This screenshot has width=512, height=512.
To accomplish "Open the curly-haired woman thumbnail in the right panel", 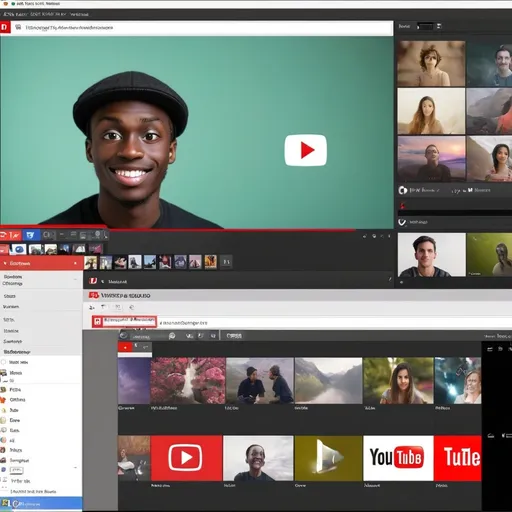I will pyautogui.click(x=431, y=63).
